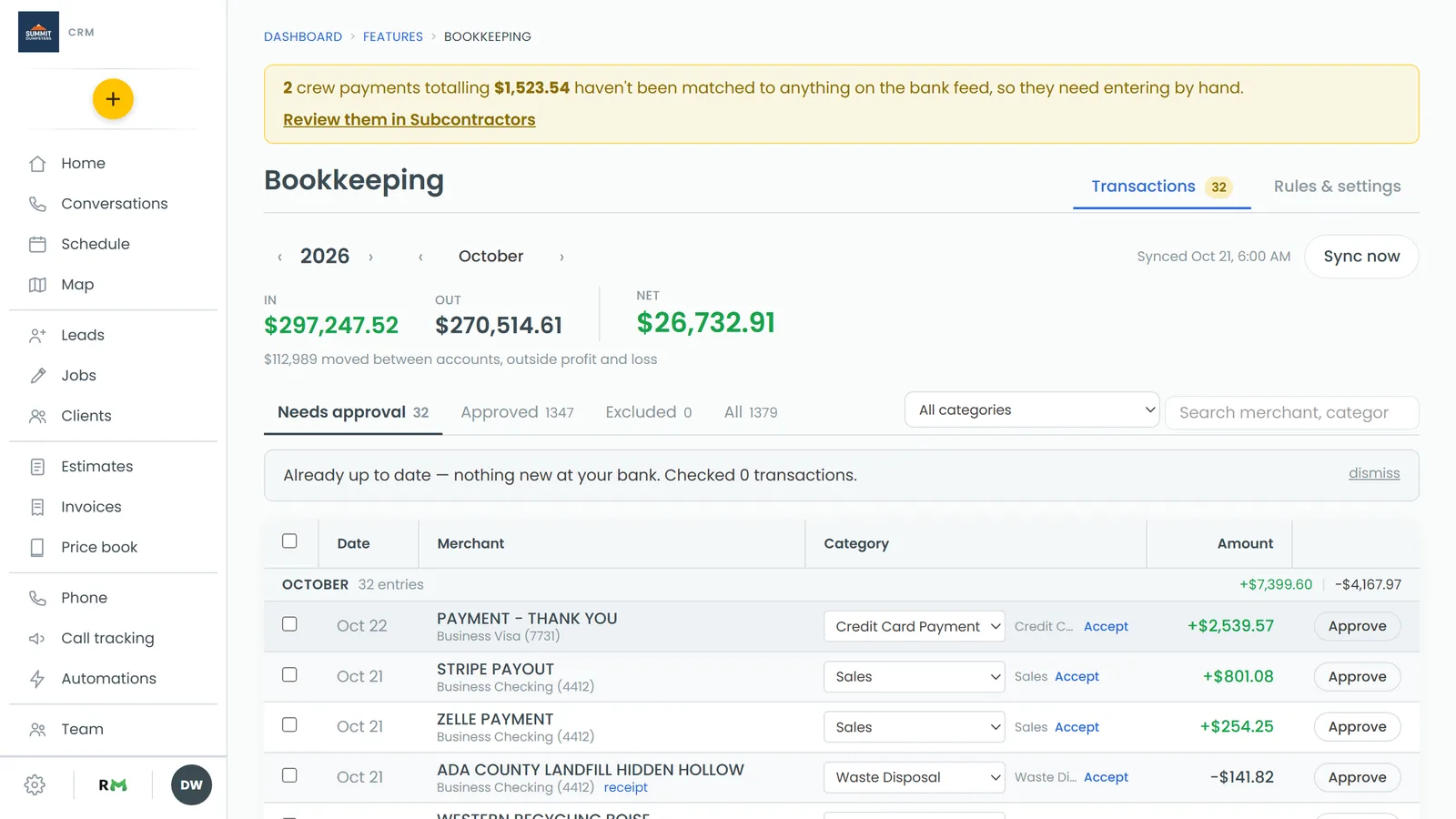Switch to the Rules & settings tab
1456x819 pixels.
(1337, 187)
